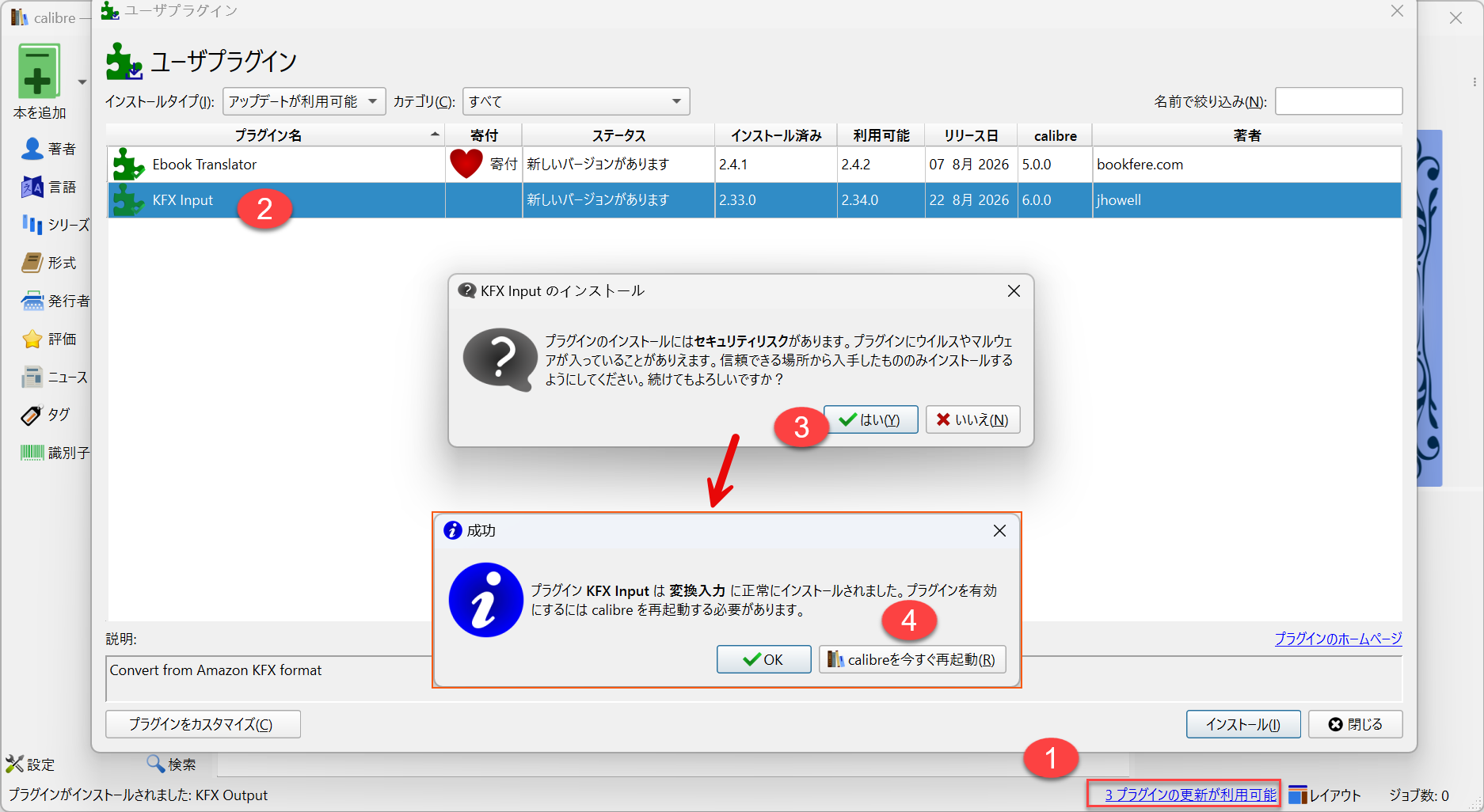Image resolution: width=1484 pixels, height=812 pixels.
Task: Sort by 利用可能 column header
Action: 881,135
